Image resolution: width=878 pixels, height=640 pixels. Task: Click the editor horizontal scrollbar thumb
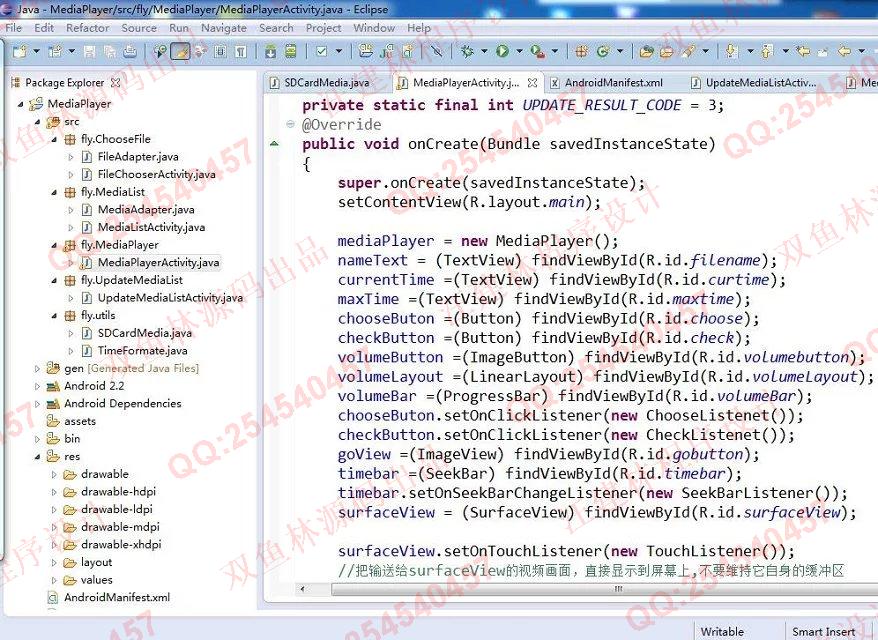pos(605,589)
